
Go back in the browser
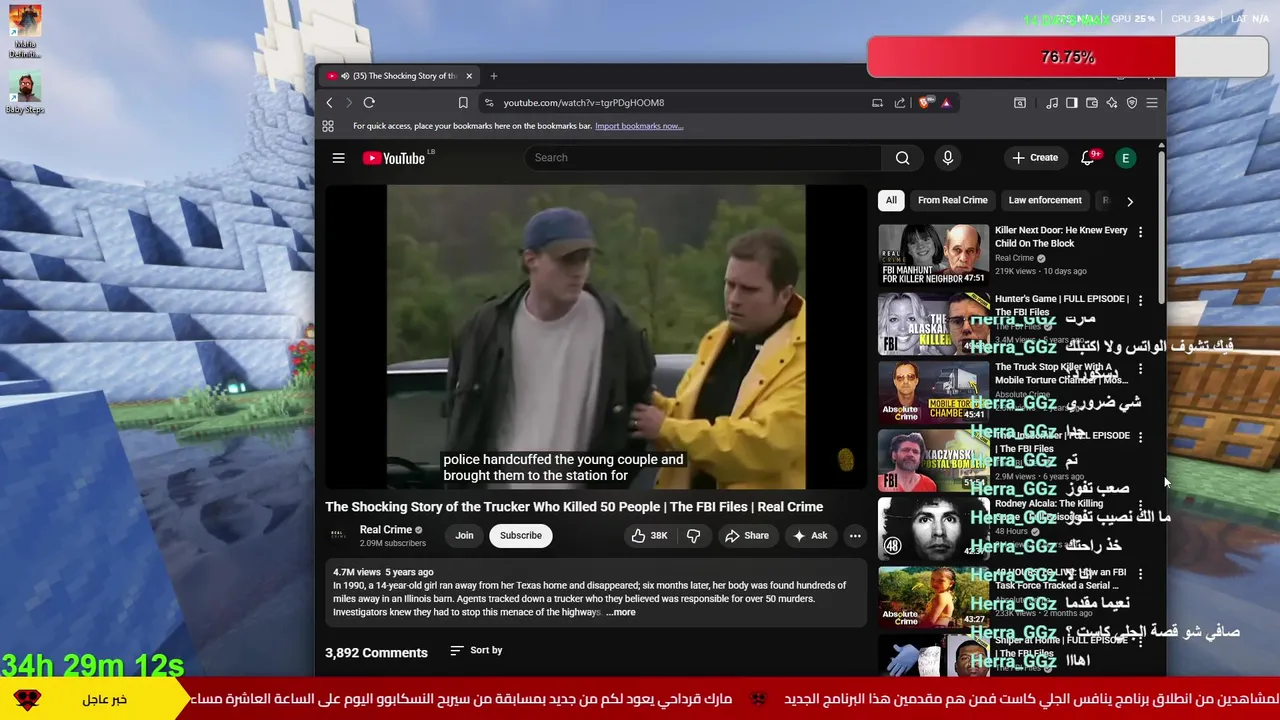(329, 103)
